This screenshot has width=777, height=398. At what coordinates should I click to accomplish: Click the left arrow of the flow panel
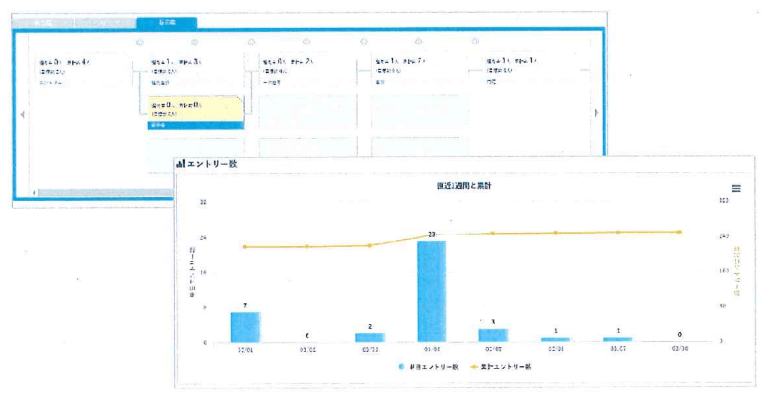[22, 114]
